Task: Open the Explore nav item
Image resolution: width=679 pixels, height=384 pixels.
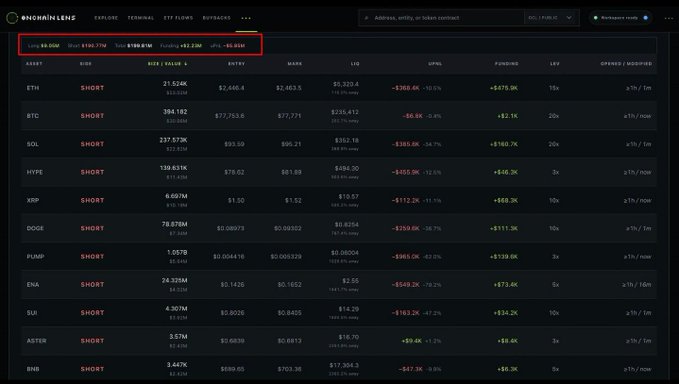Action: point(106,18)
